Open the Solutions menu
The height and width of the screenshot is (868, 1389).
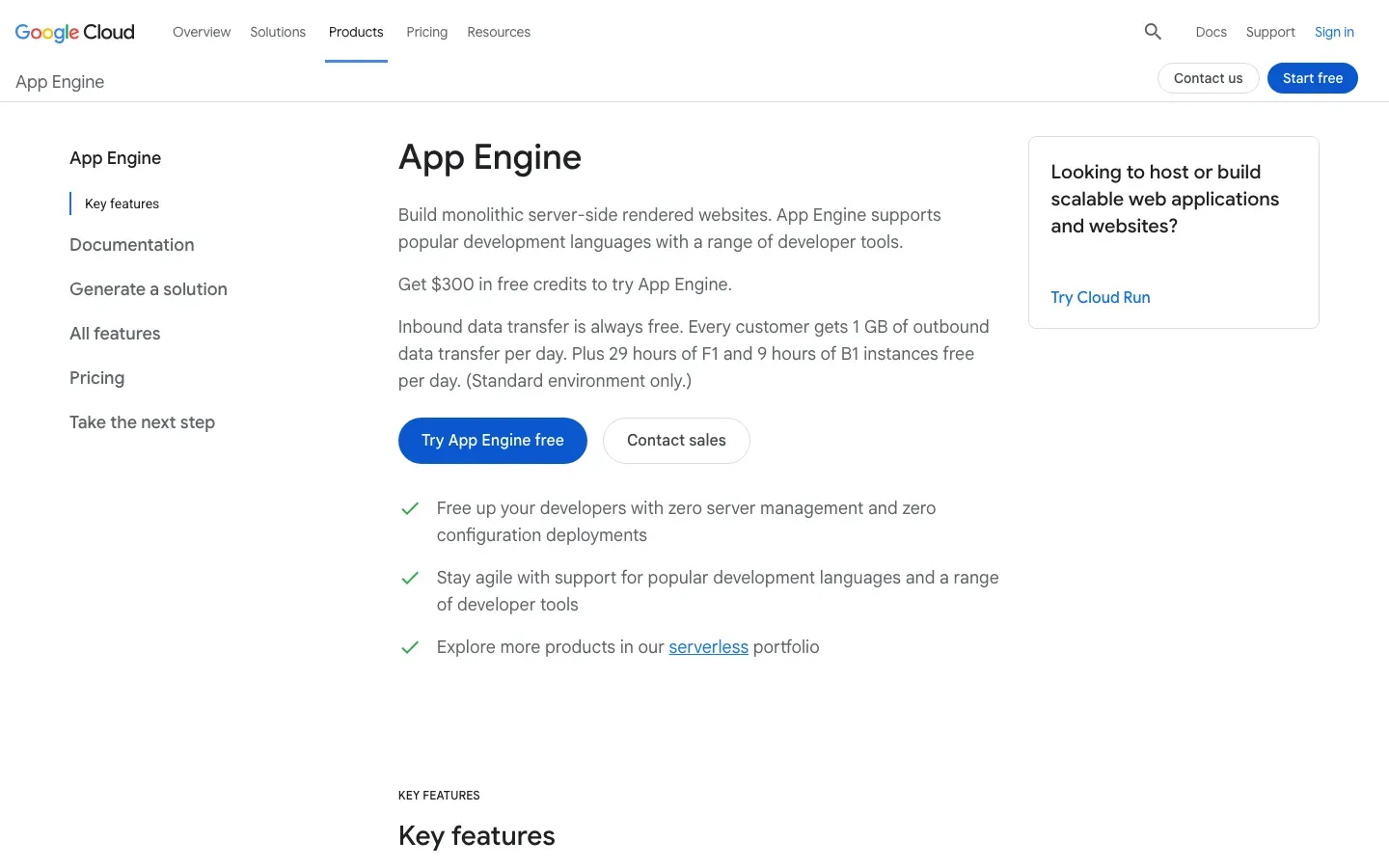coord(278,32)
